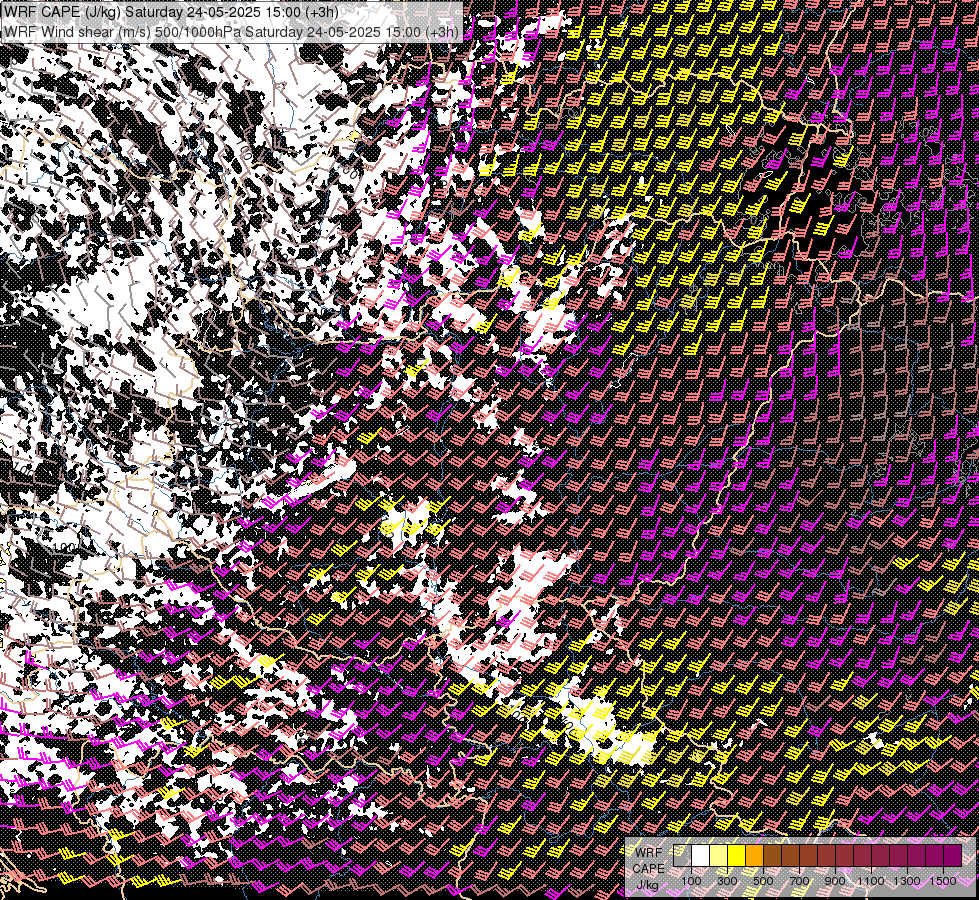Click the 'WRF' word in the legend

tap(649, 853)
